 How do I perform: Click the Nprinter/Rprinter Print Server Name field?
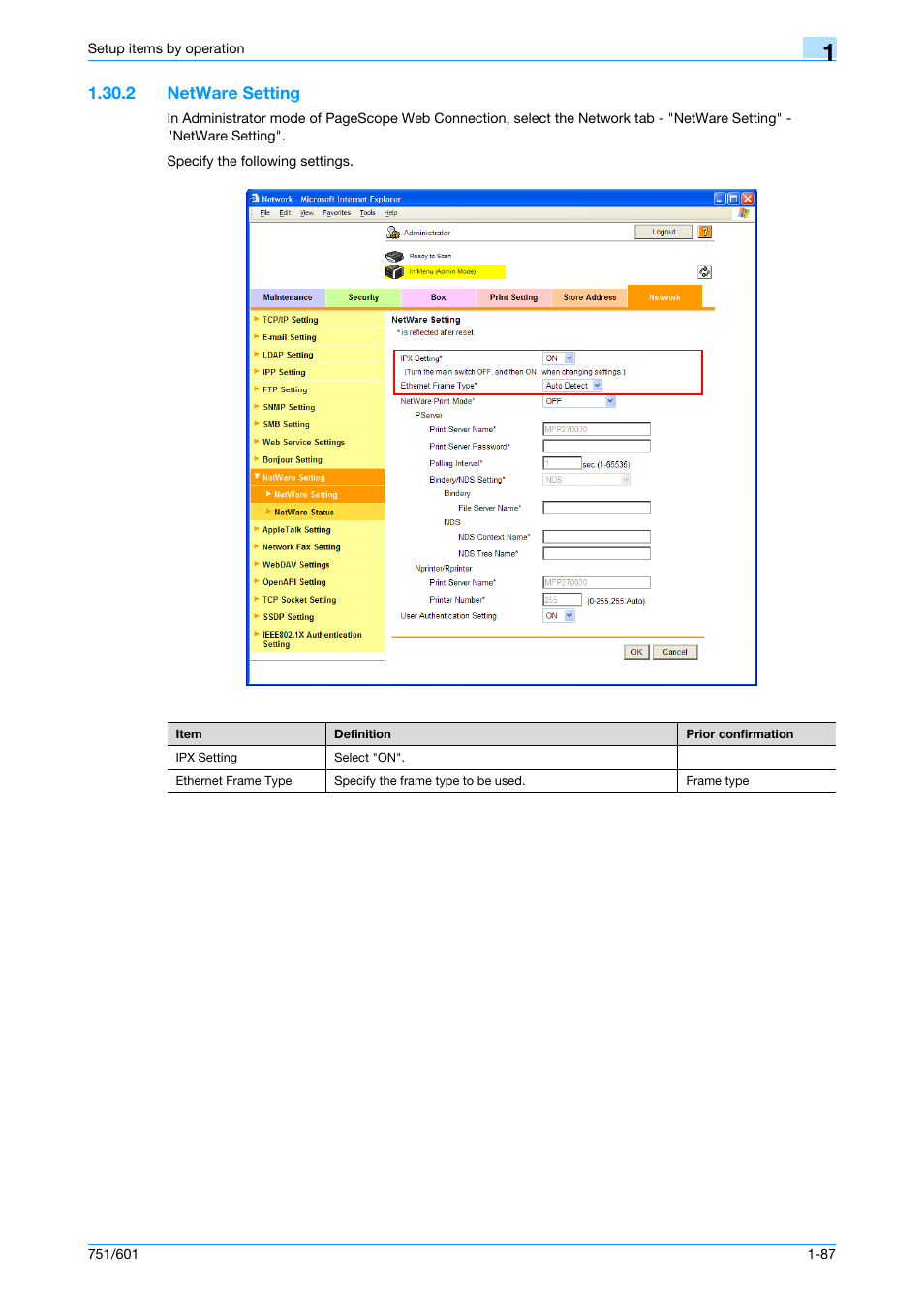click(597, 582)
